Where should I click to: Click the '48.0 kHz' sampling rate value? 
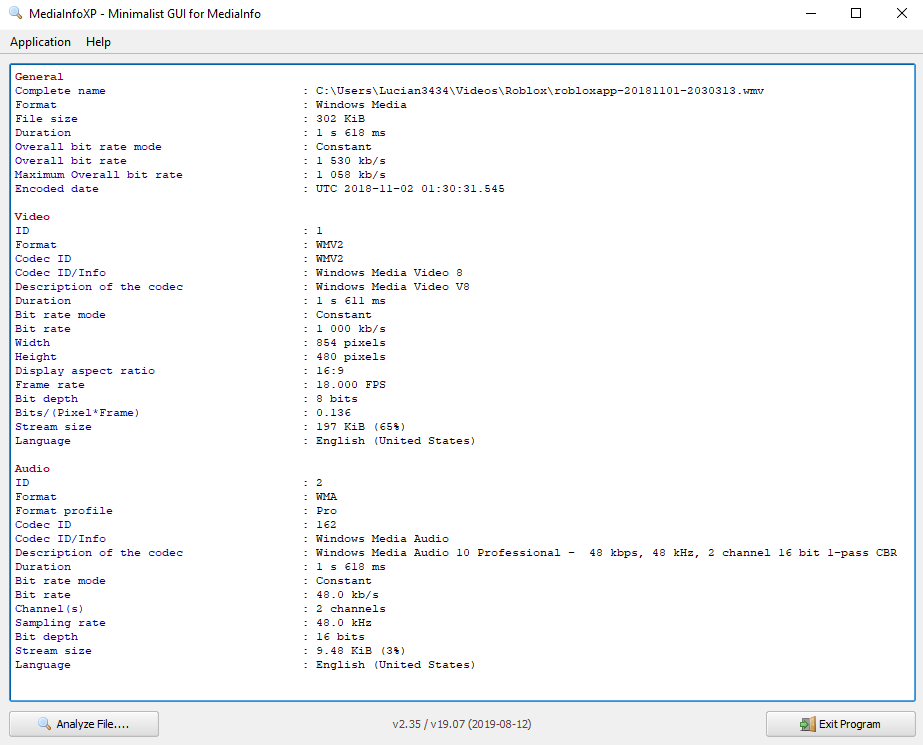click(344, 623)
